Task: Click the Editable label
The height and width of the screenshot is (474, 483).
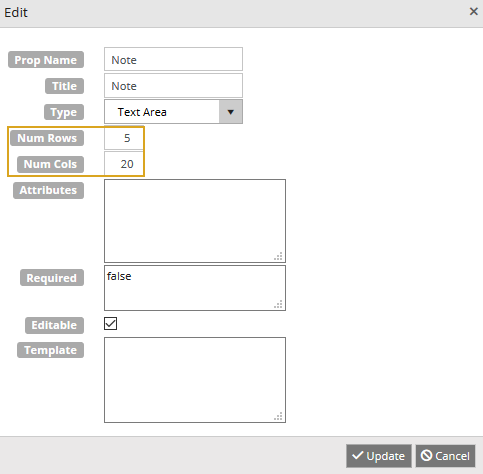Action: [x=54, y=325]
